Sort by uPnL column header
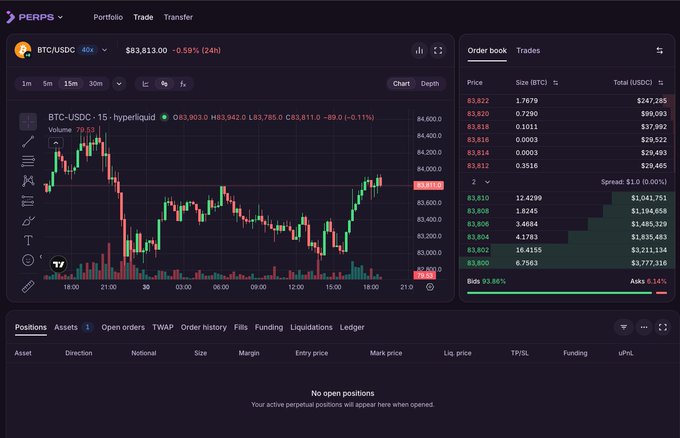 (626, 353)
